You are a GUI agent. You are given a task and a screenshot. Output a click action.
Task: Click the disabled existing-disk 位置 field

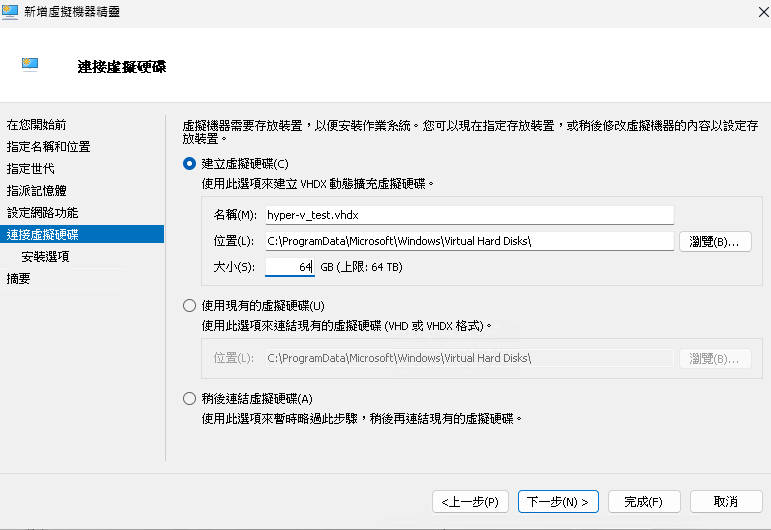(x=470, y=358)
